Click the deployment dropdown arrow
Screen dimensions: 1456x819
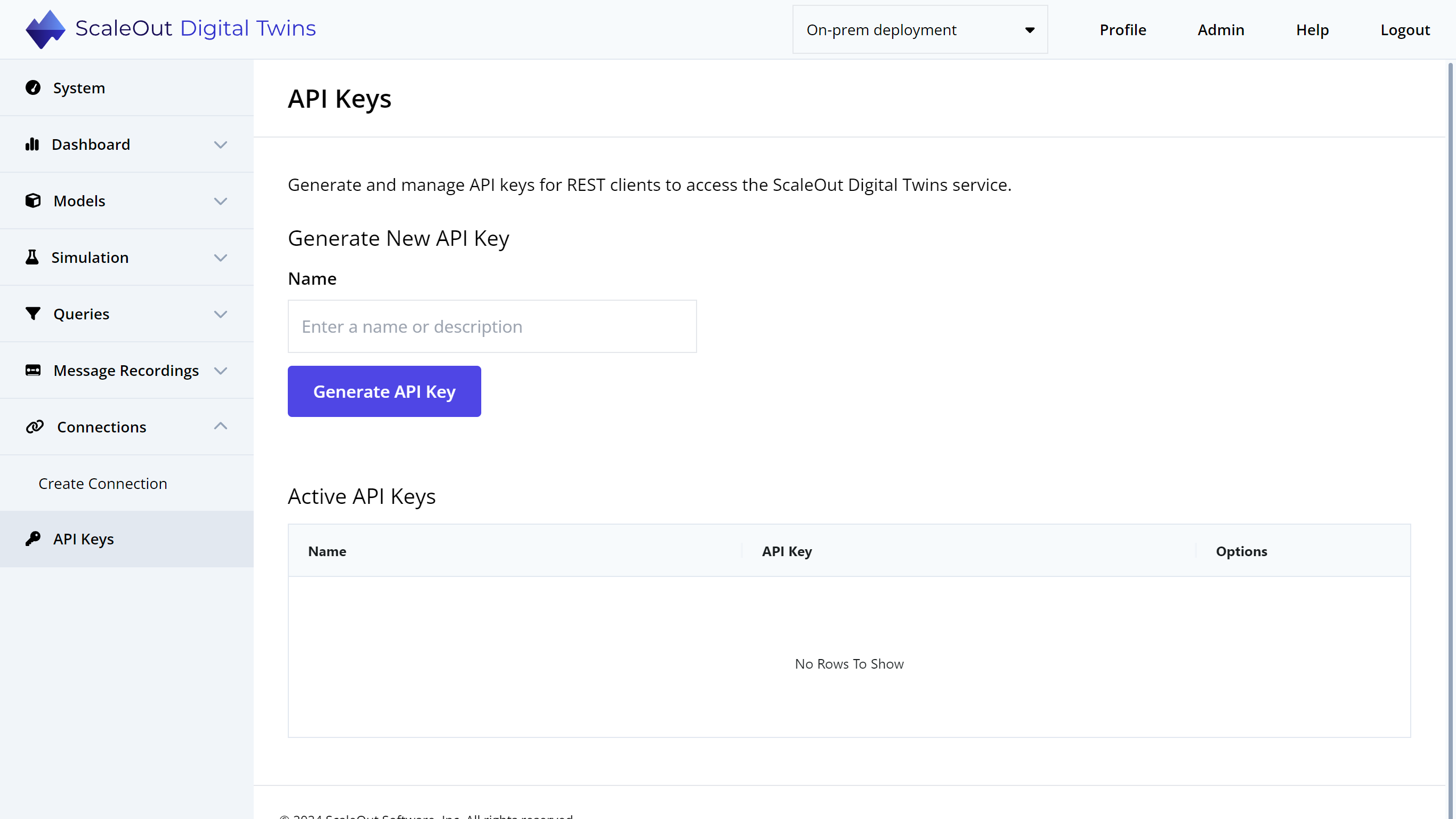coord(1029,30)
